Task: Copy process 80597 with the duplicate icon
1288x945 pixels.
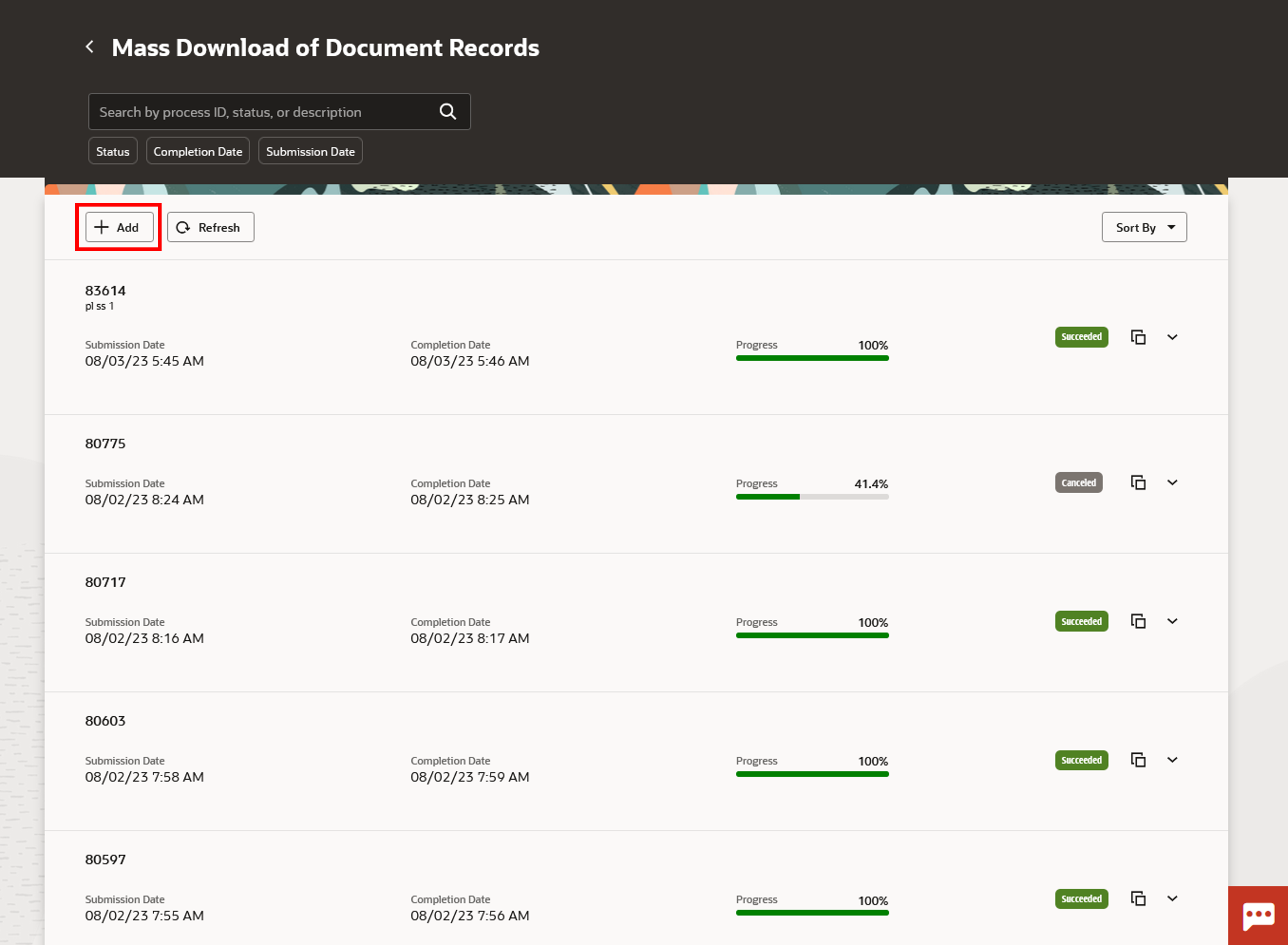Action: (1138, 898)
